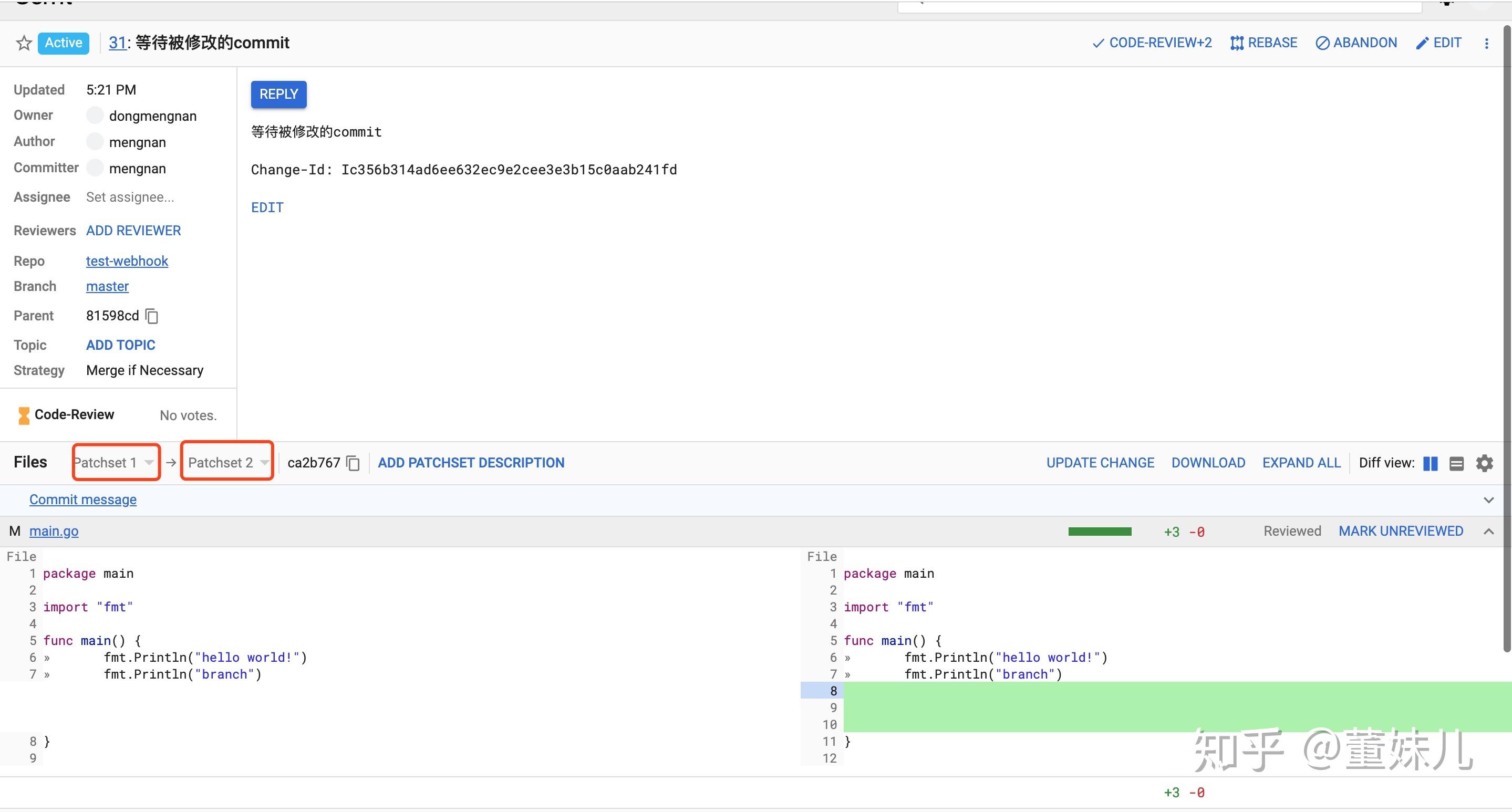
Task: Copy the patchset hash ca2b767
Action: pyautogui.click(x=353, y=463)
